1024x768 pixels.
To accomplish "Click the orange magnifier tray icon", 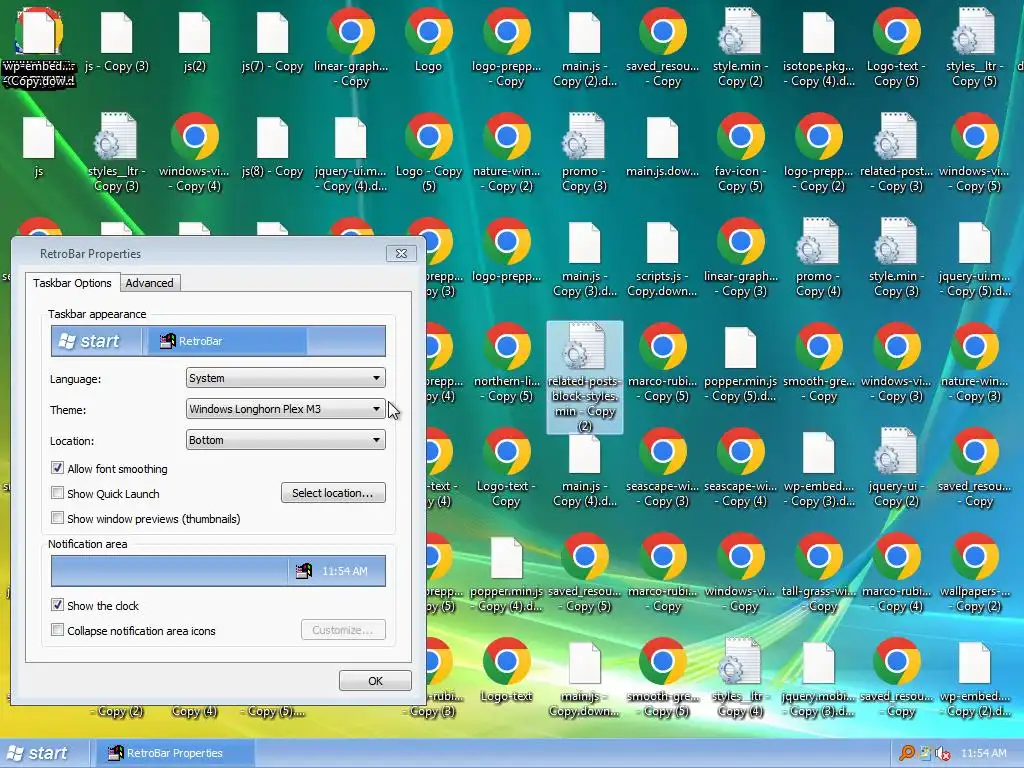I will (906, 753).
